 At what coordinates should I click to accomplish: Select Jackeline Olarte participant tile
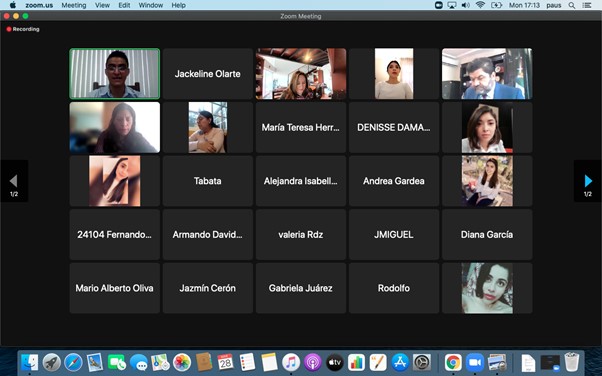pyautogui.click(x=208, y=74)
